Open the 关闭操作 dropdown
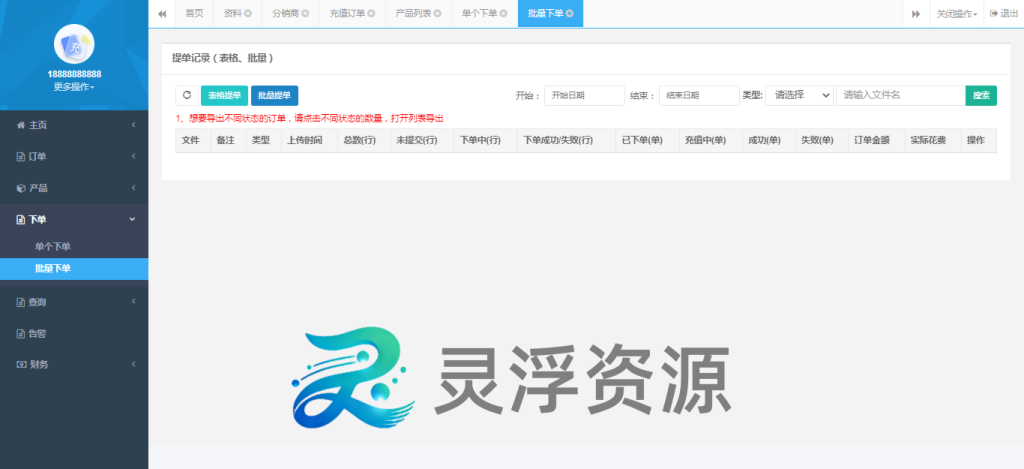This screenshot has width=1024, height=469. 957,14
